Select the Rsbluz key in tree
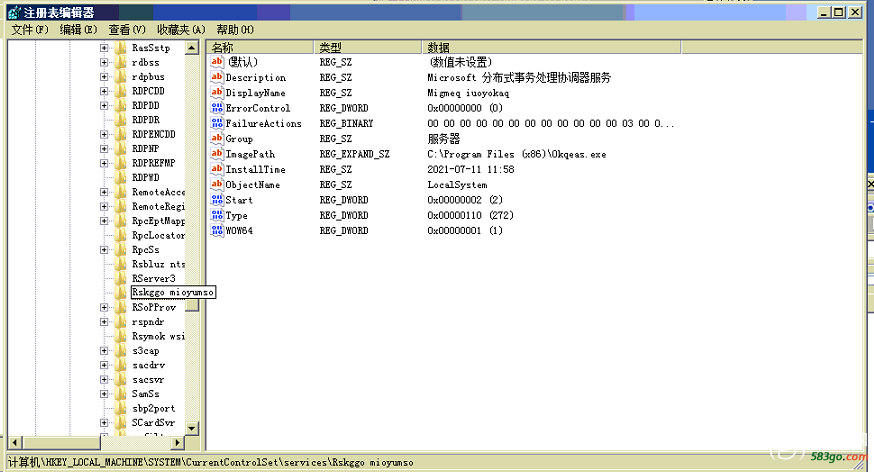This screenshot has height=472, width=874. click(158, 264)
